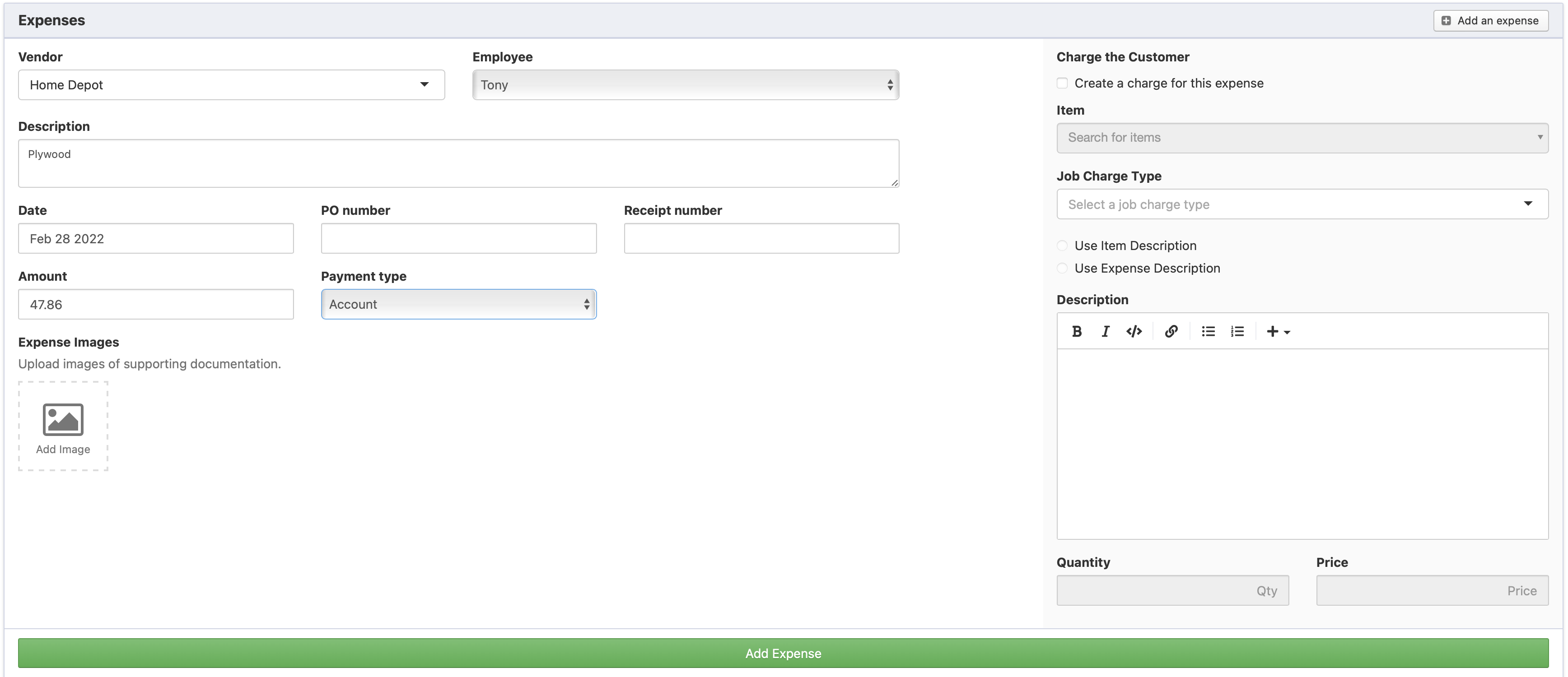Select Use Expense Description option

click(1062, 268)
